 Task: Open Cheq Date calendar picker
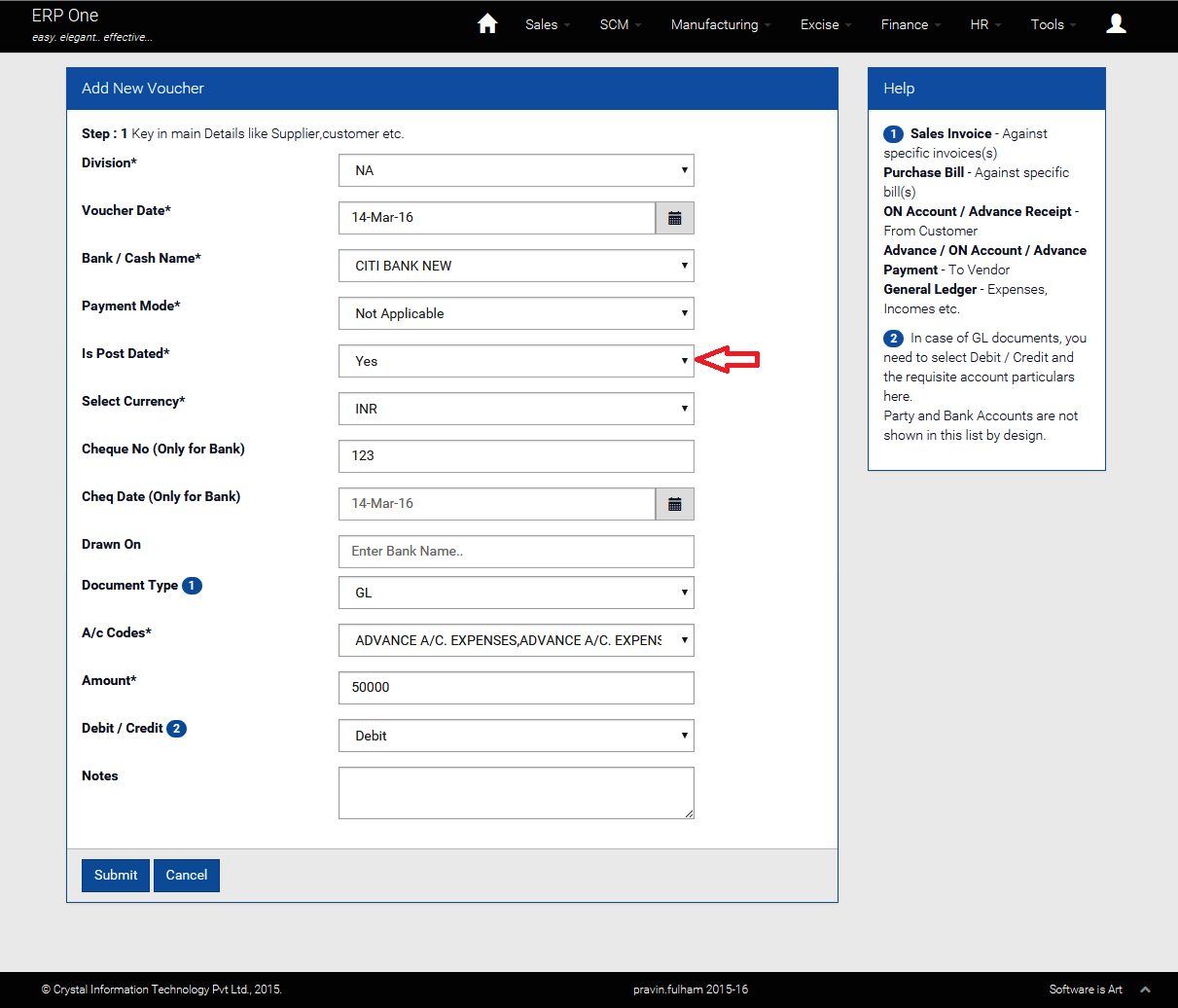675,504
